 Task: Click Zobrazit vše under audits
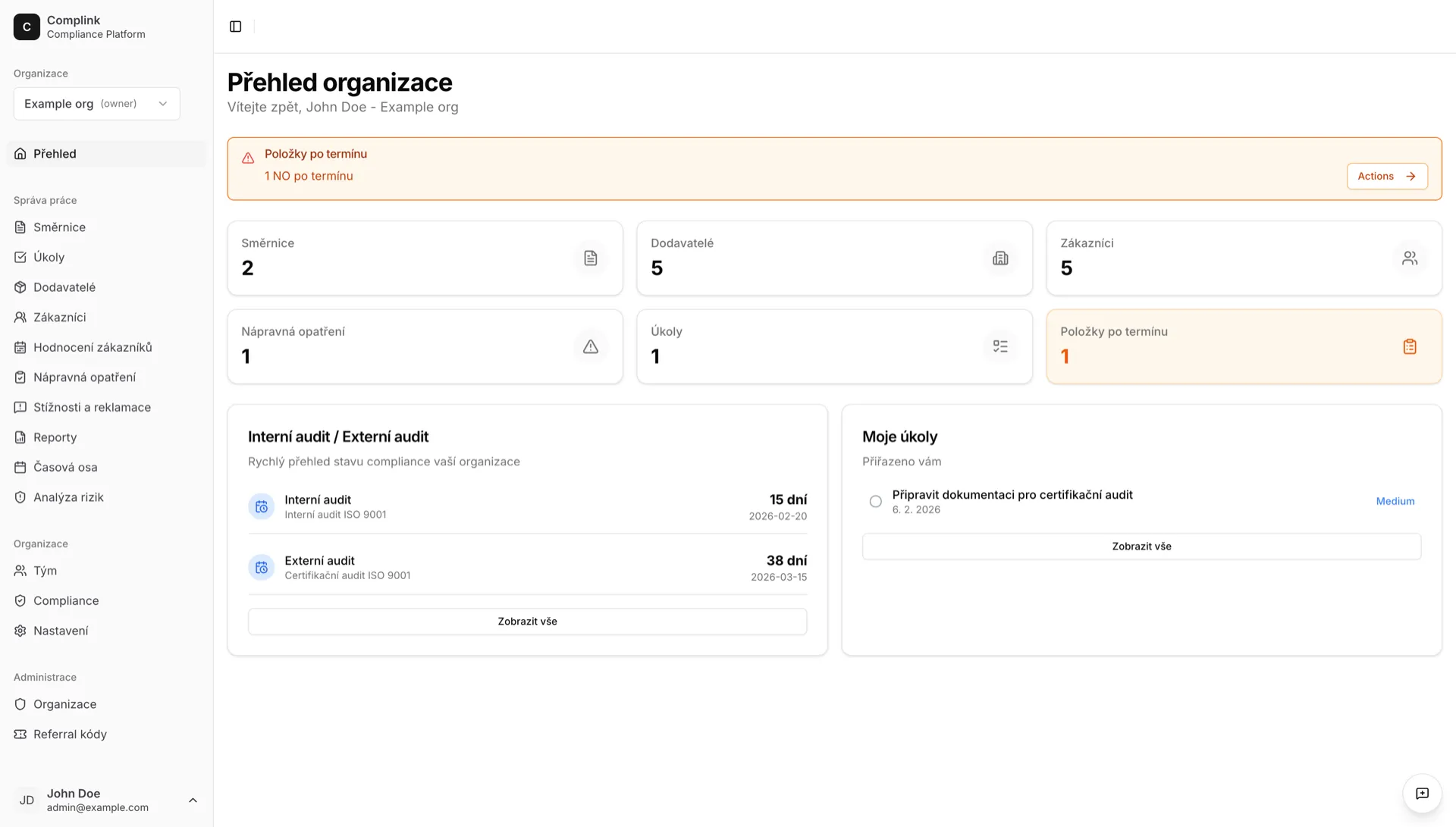pos(527,621)
